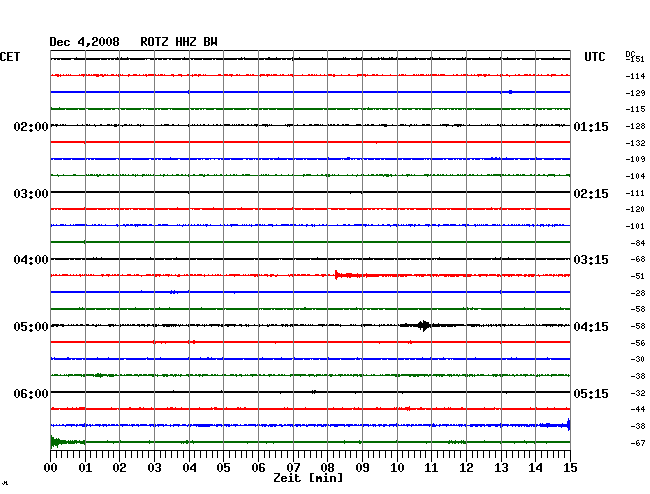Viewport: 650px width, 494px height.
Task: Click the DC offset value "-104"
Action: coord(635,176)
